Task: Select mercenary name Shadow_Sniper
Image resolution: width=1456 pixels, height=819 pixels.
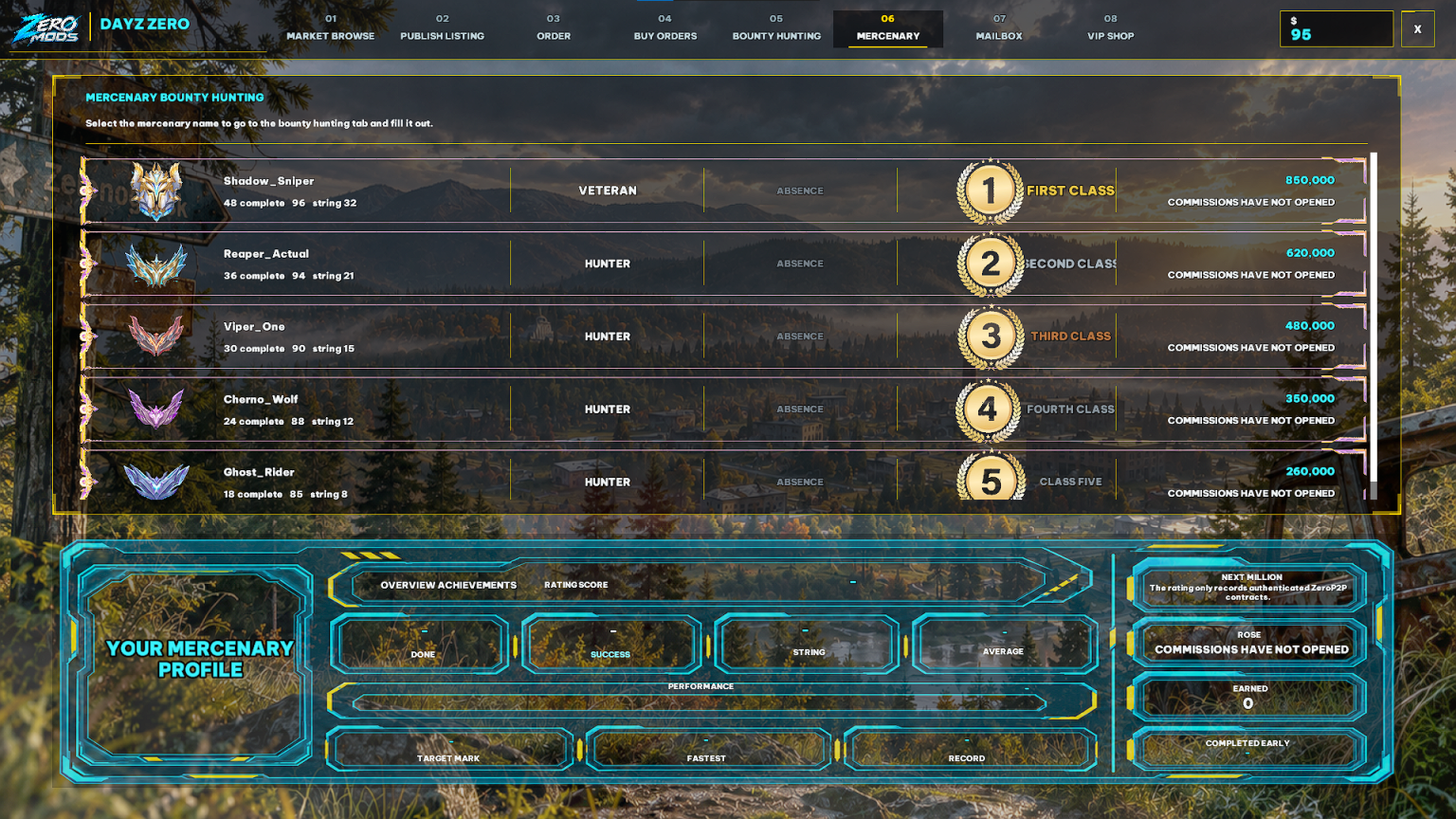Action: (x=268, y=181)
